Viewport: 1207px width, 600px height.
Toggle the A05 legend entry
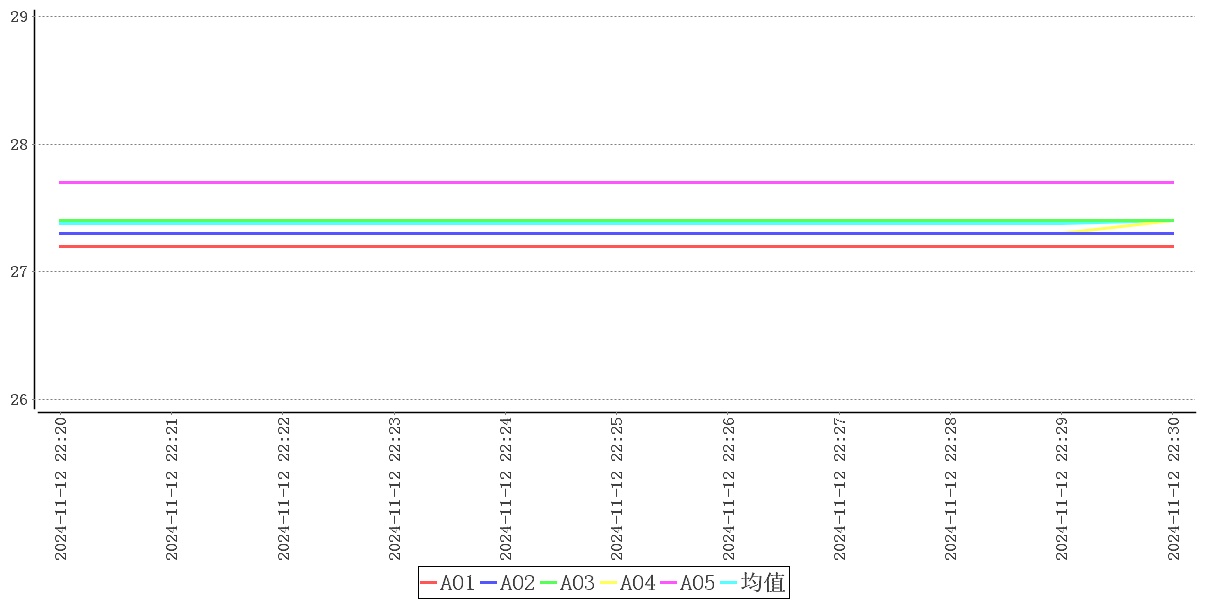[x=688, y=583]
